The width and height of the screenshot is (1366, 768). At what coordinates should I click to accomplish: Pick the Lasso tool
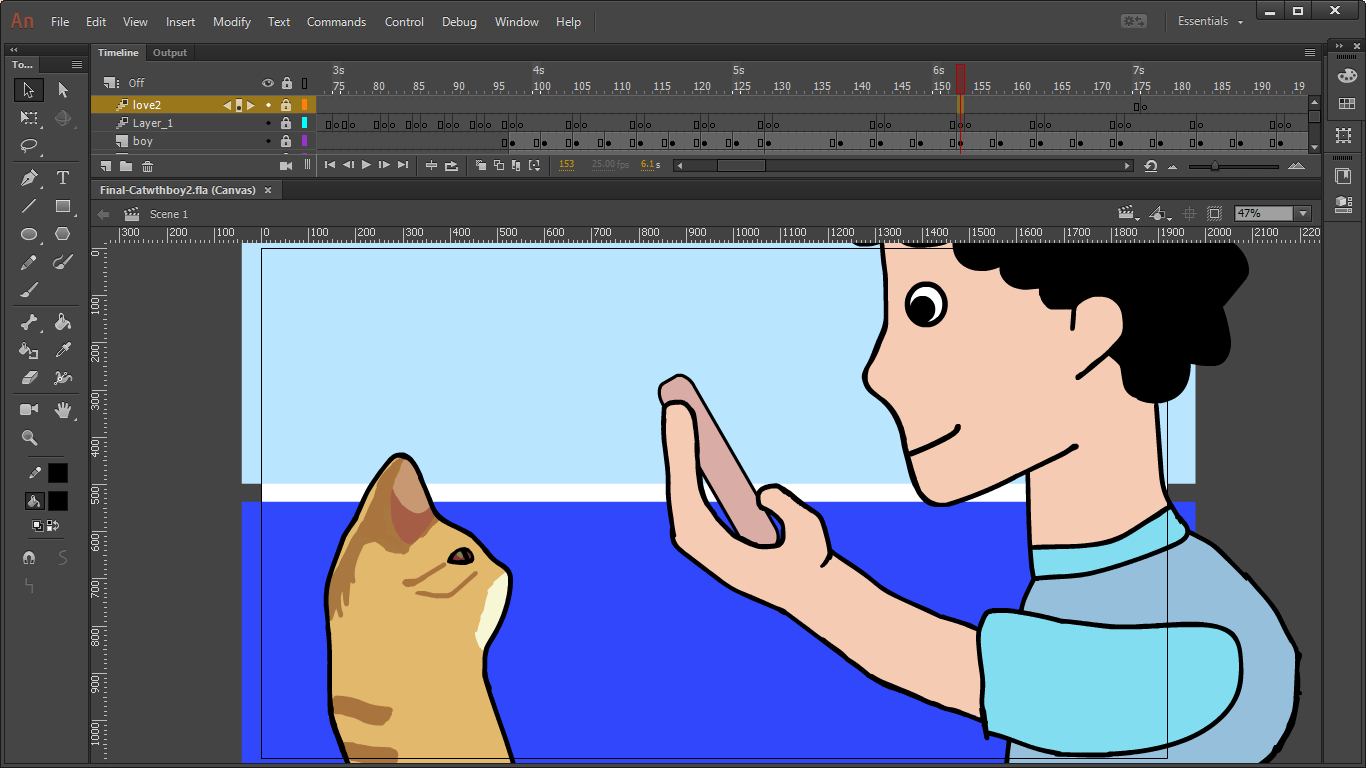pyautogui.click(x=29, y=146)
